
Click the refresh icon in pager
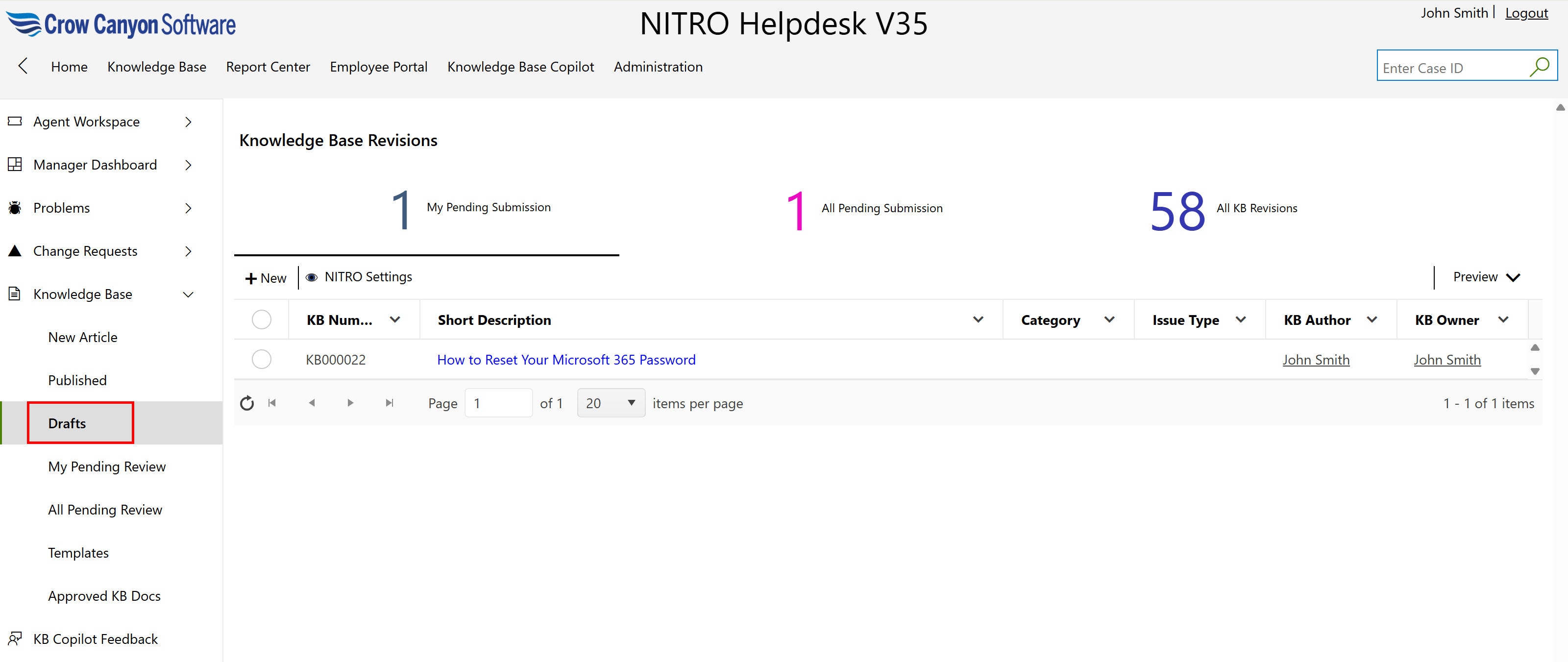(x=246, y=403)
